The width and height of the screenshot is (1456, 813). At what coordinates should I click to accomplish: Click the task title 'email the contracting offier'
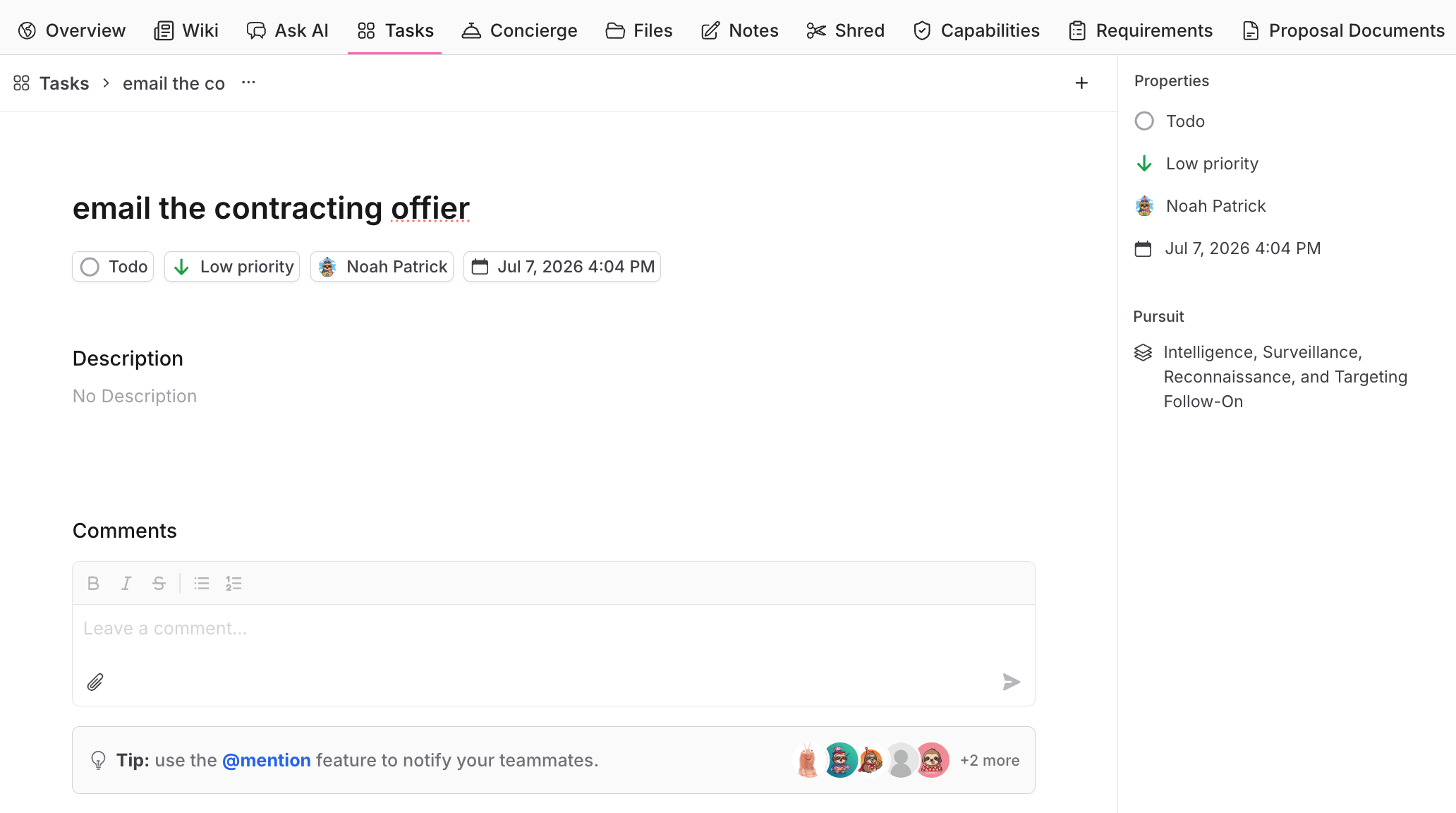click(272, 208)
